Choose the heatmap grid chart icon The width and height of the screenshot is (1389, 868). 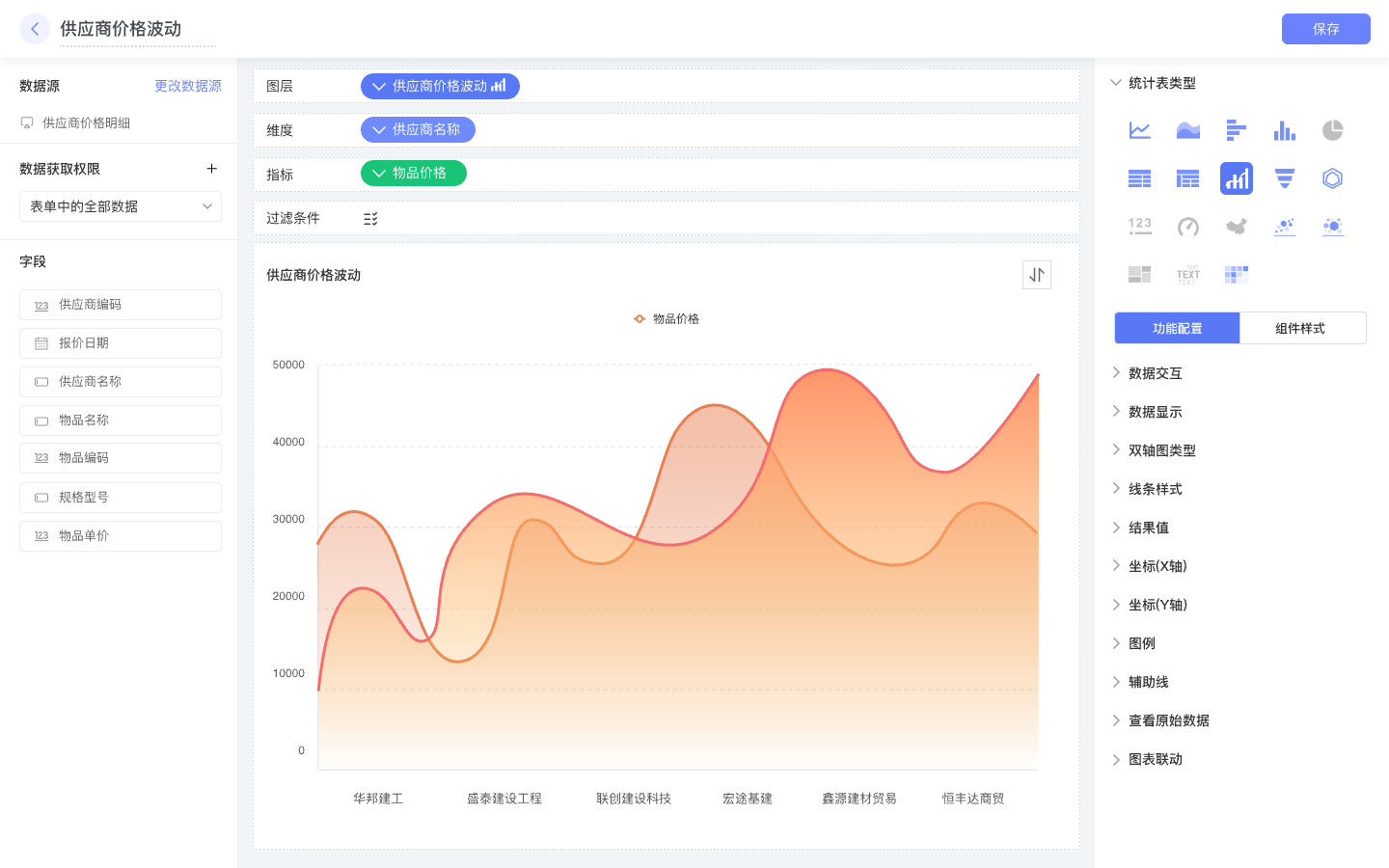pyautogui.click(x=1236, y=275)
